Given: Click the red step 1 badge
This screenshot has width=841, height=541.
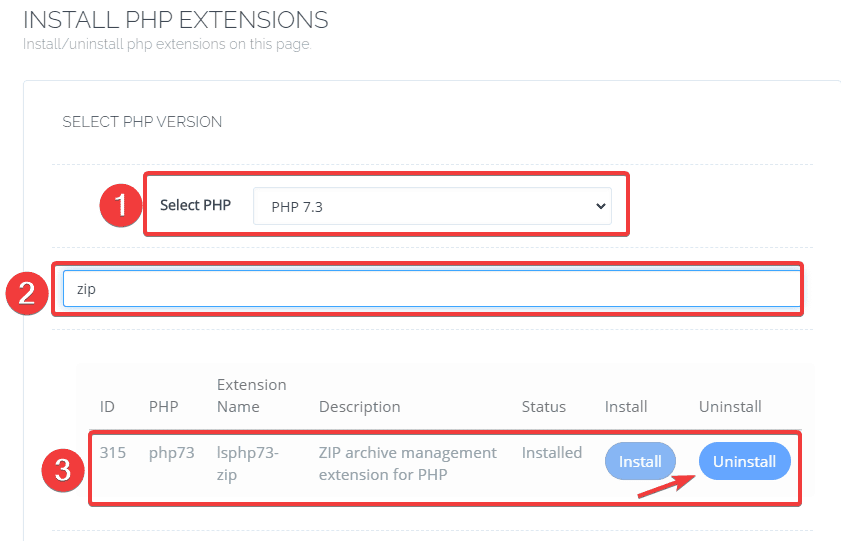Looking at the screenshot, I should 120,206.
